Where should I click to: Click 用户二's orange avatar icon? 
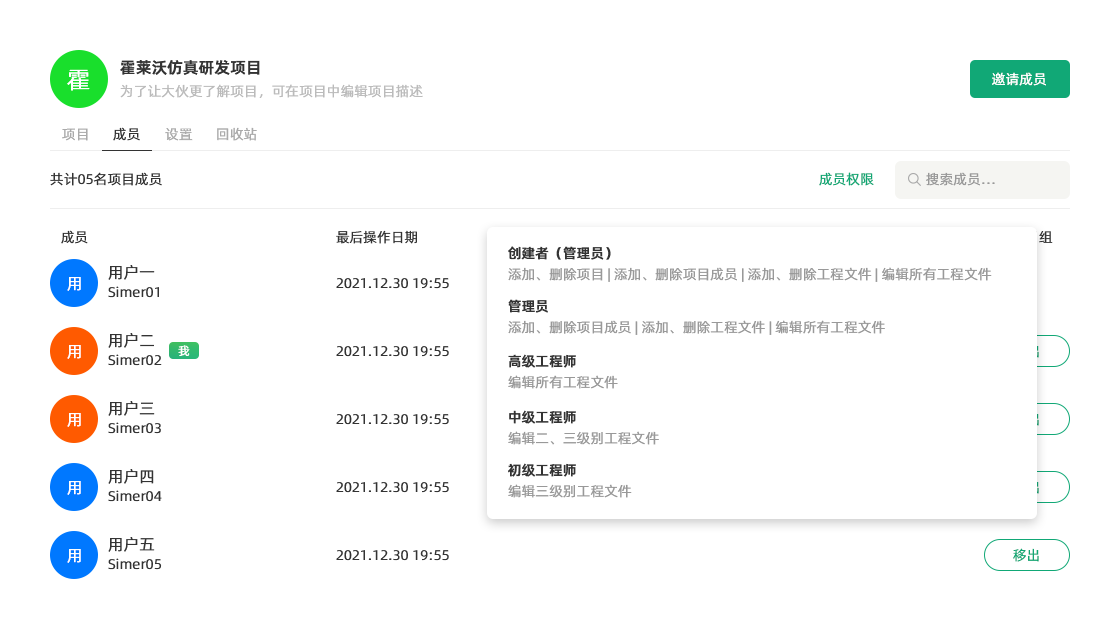coord(74,351)
